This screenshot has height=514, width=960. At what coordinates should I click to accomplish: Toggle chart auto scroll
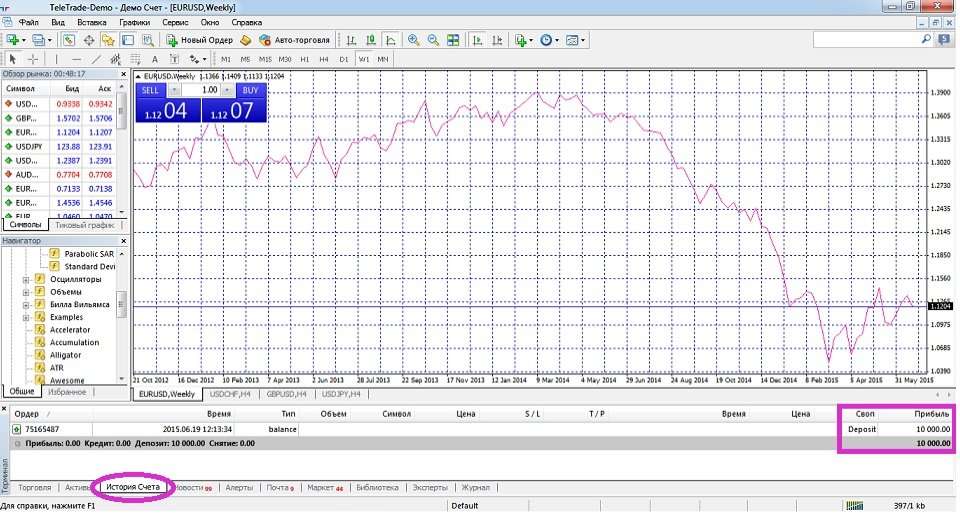(x=478, y=40)
